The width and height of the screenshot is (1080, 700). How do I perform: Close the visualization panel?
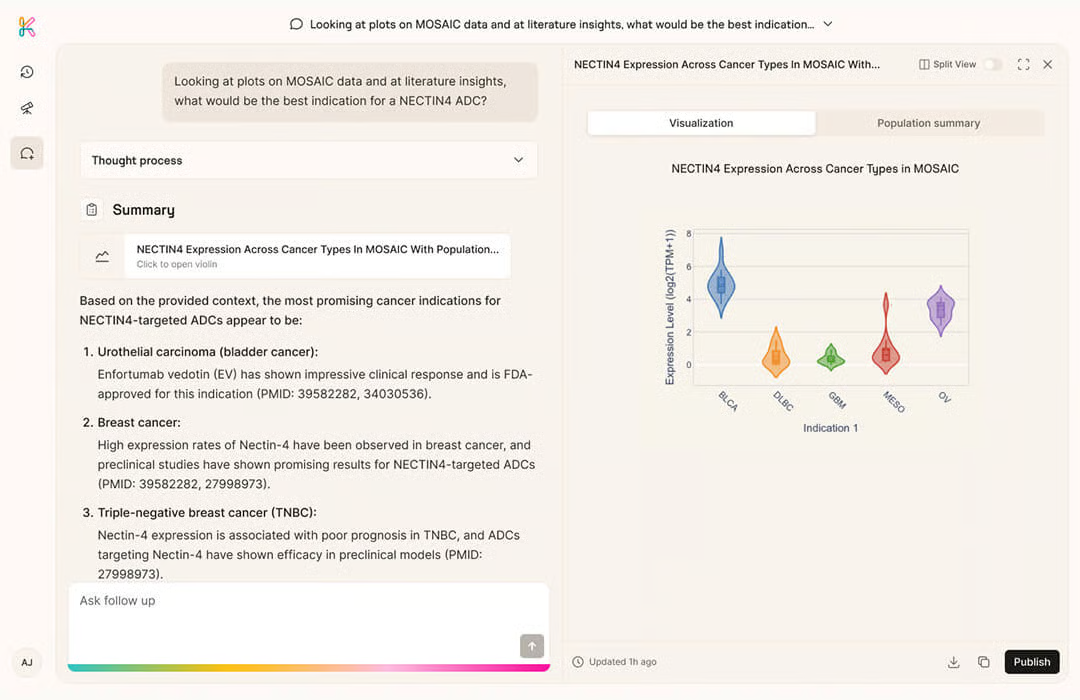coord(1047,64)
